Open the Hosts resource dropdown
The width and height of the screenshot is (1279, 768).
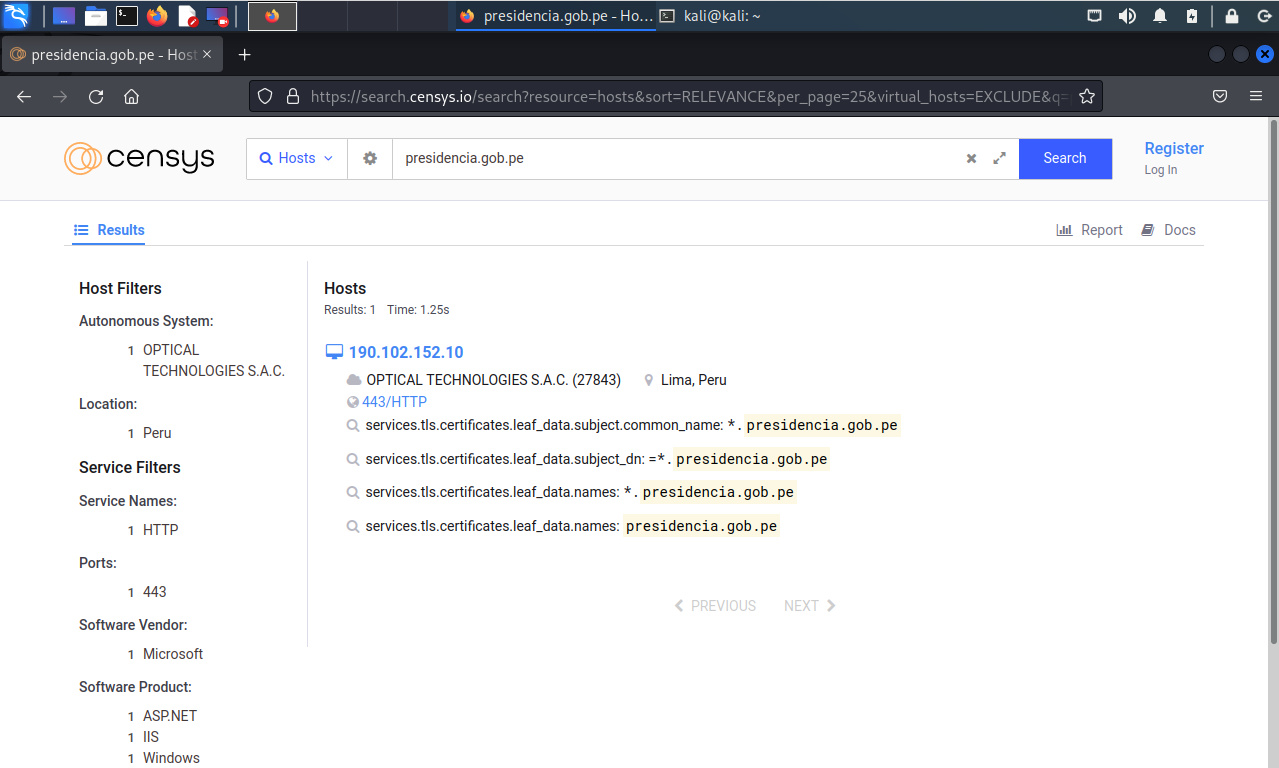pyautogui.click(x=297, y=158)
